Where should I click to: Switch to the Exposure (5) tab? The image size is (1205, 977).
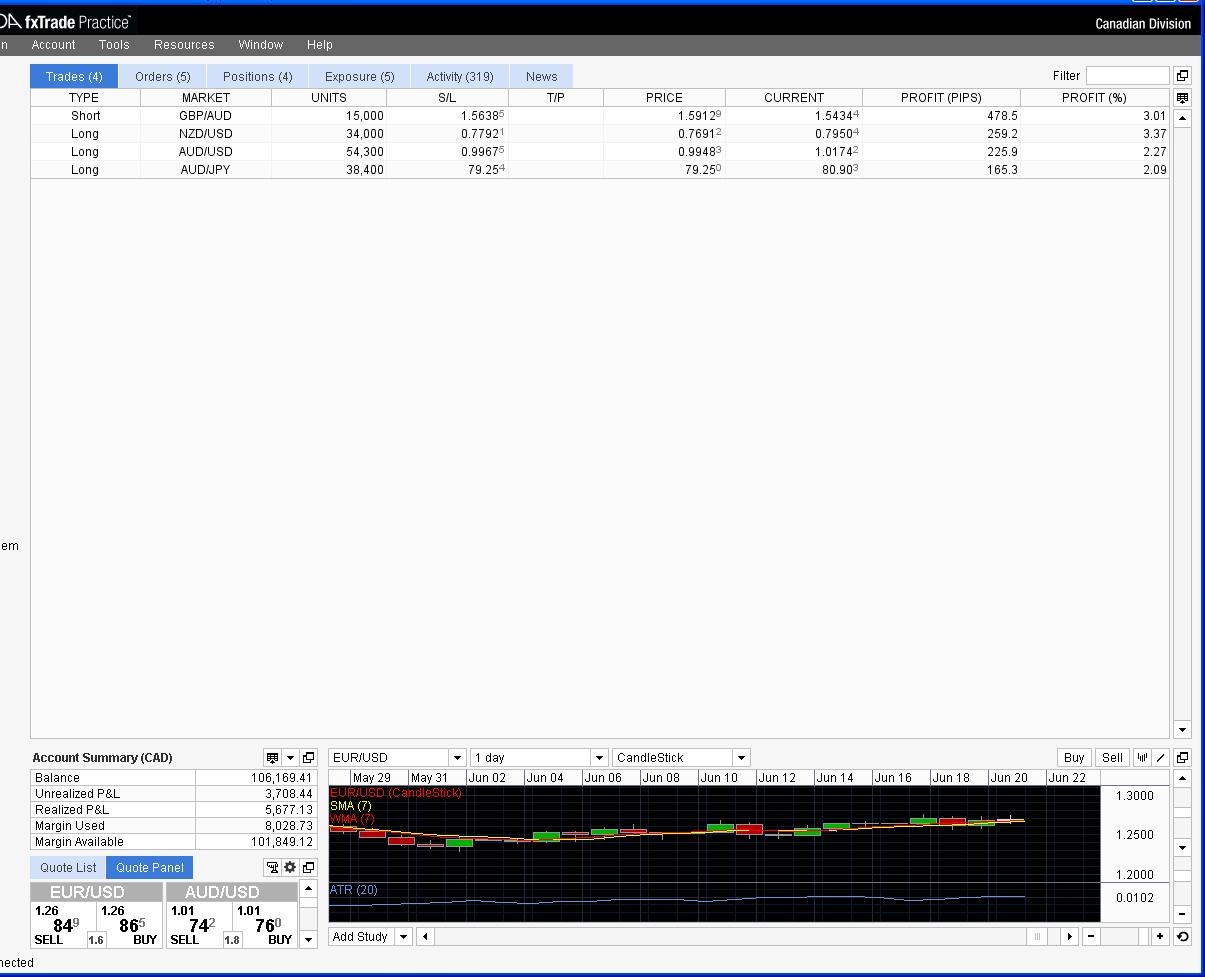(x=360, y=77)
